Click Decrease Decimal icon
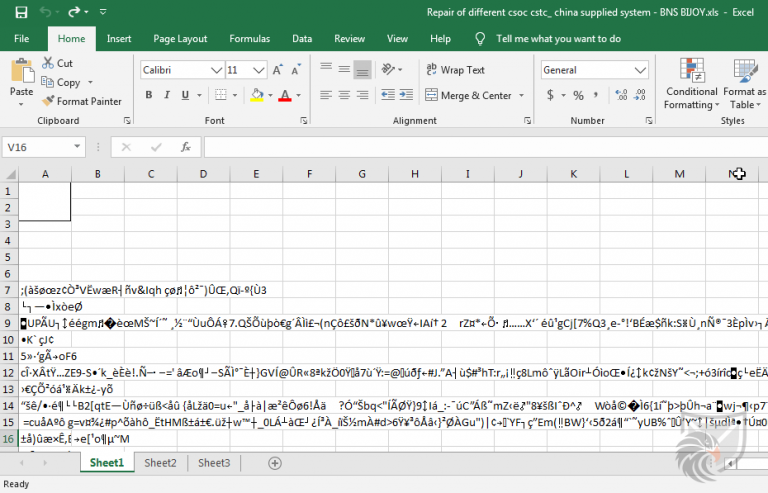Viewport: 768px width, 493px height. pos(640,95)
